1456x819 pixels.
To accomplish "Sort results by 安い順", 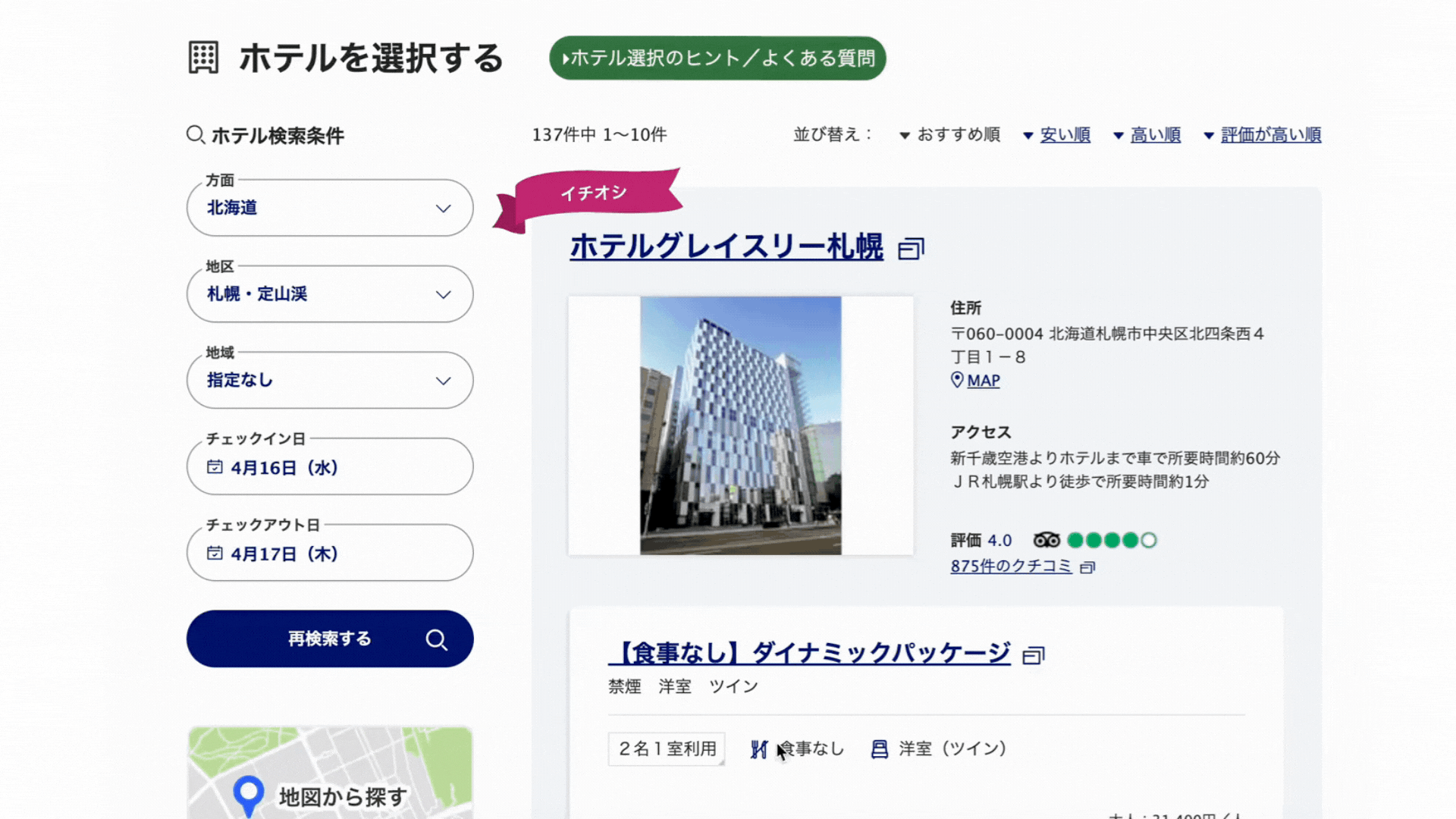I will tap(1065, 135).
